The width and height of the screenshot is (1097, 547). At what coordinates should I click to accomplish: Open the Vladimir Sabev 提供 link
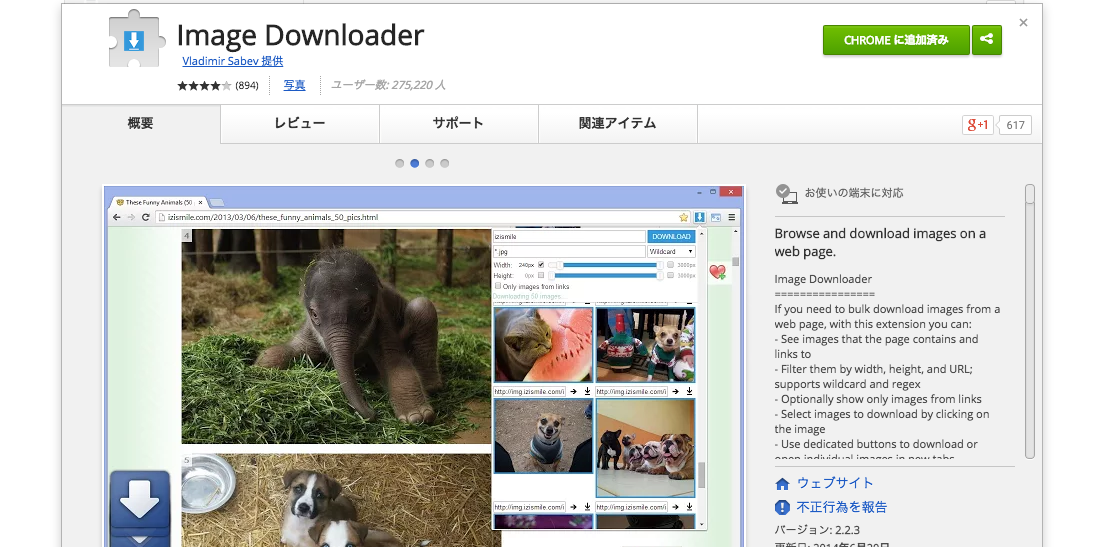(x=232, y=61)
